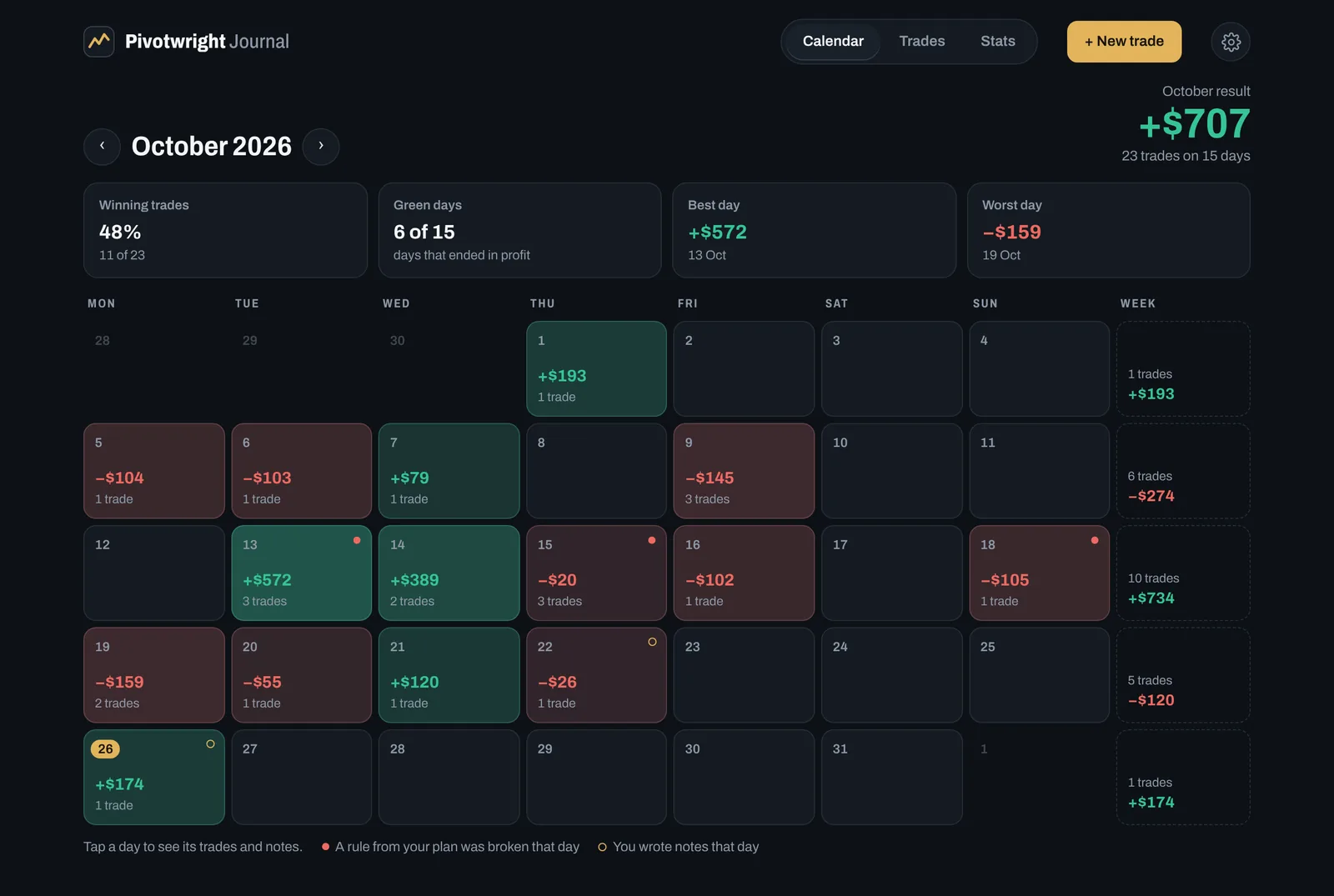The width and height of the screenshot is (1334, 896).
Task: Select the 6 Oct day showing −$103
Action: click(302, 471)
